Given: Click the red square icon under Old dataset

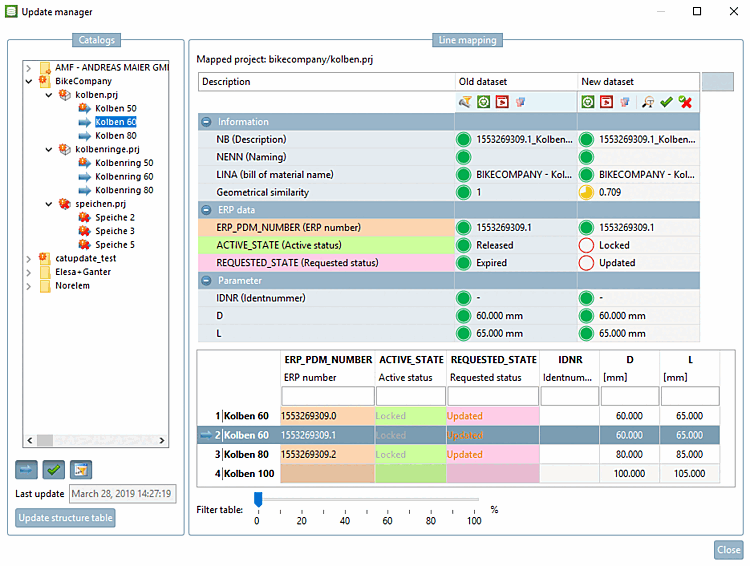Looking at the screenshot, I should point(501,102).
